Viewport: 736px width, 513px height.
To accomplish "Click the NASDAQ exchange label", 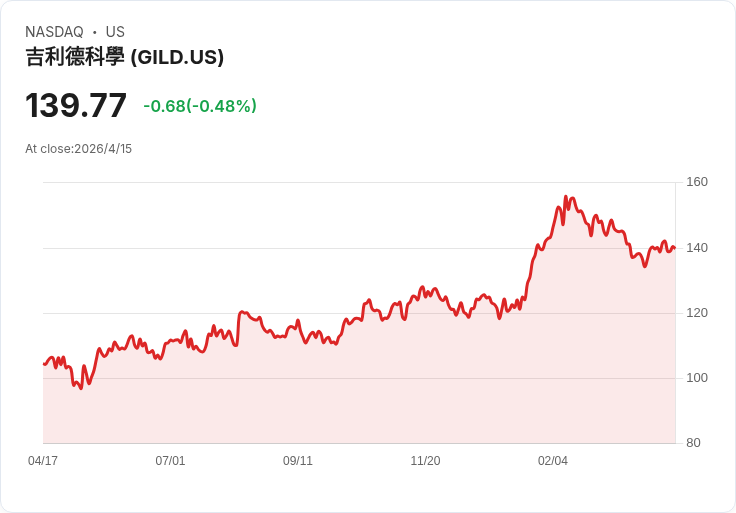I will point(54,32).
